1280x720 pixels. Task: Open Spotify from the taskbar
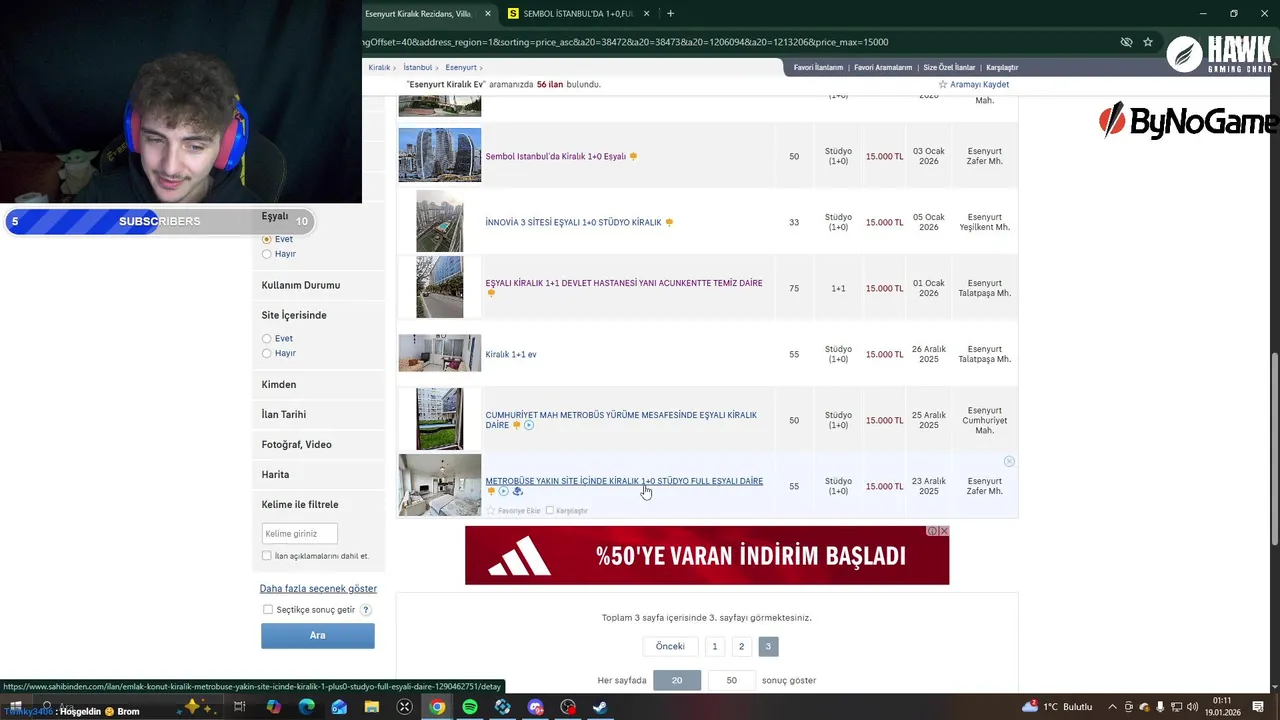[x=470, y=707]
